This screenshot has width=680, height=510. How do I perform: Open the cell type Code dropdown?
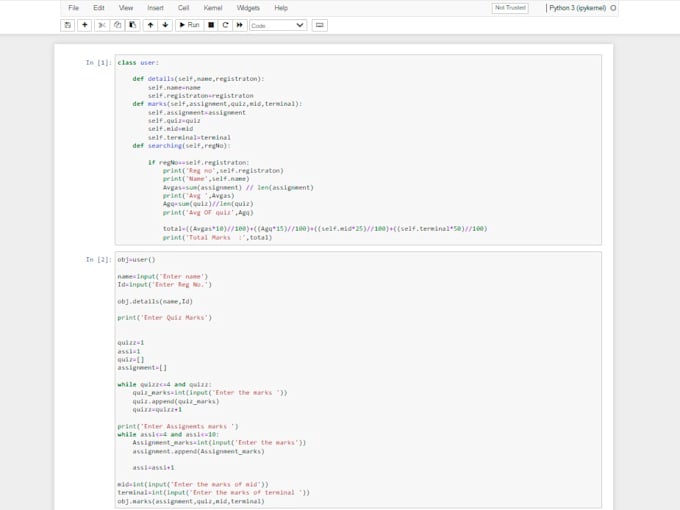coord(278,26)
